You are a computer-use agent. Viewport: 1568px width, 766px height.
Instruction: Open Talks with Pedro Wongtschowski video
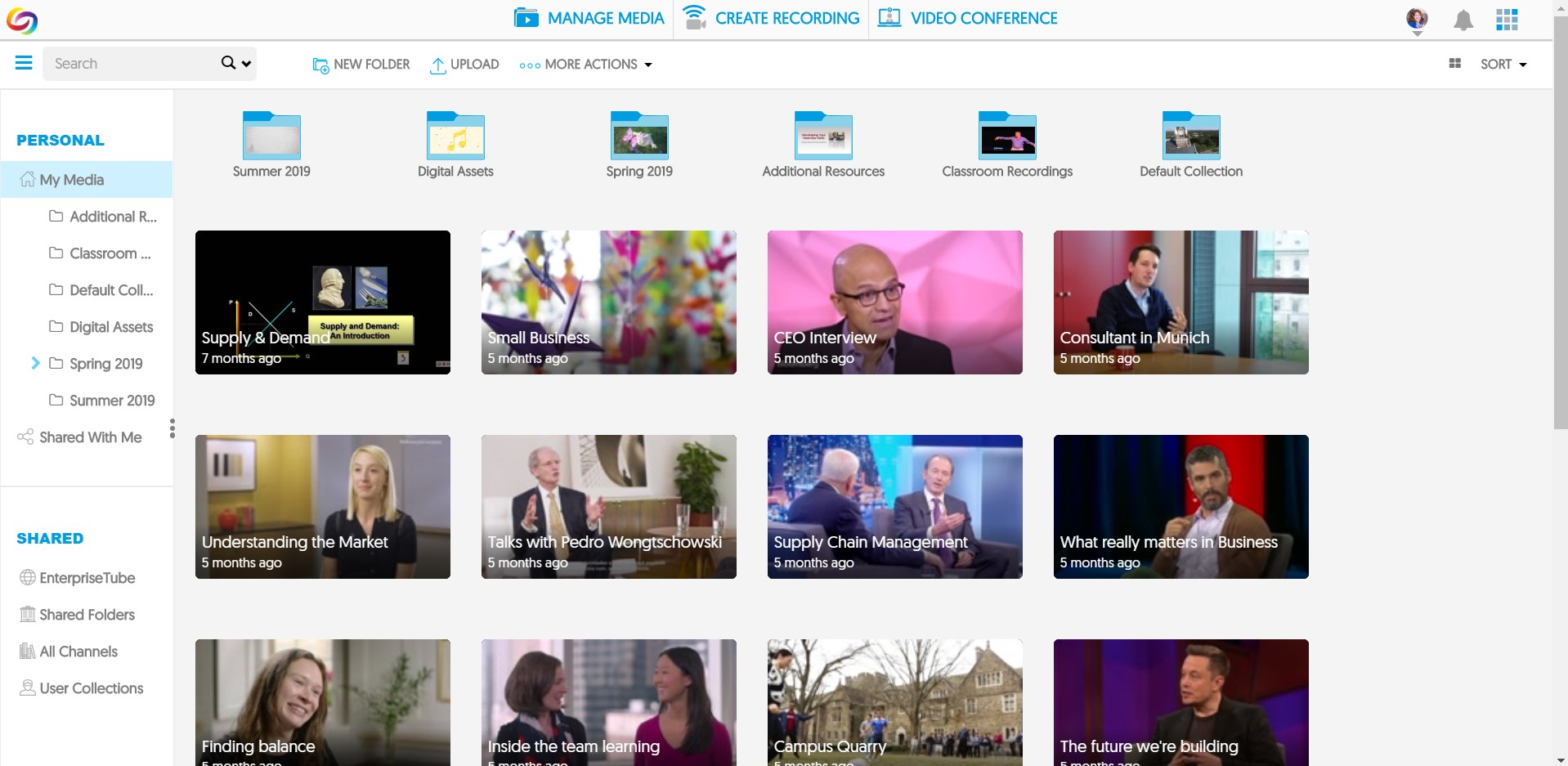pos(609,507)
